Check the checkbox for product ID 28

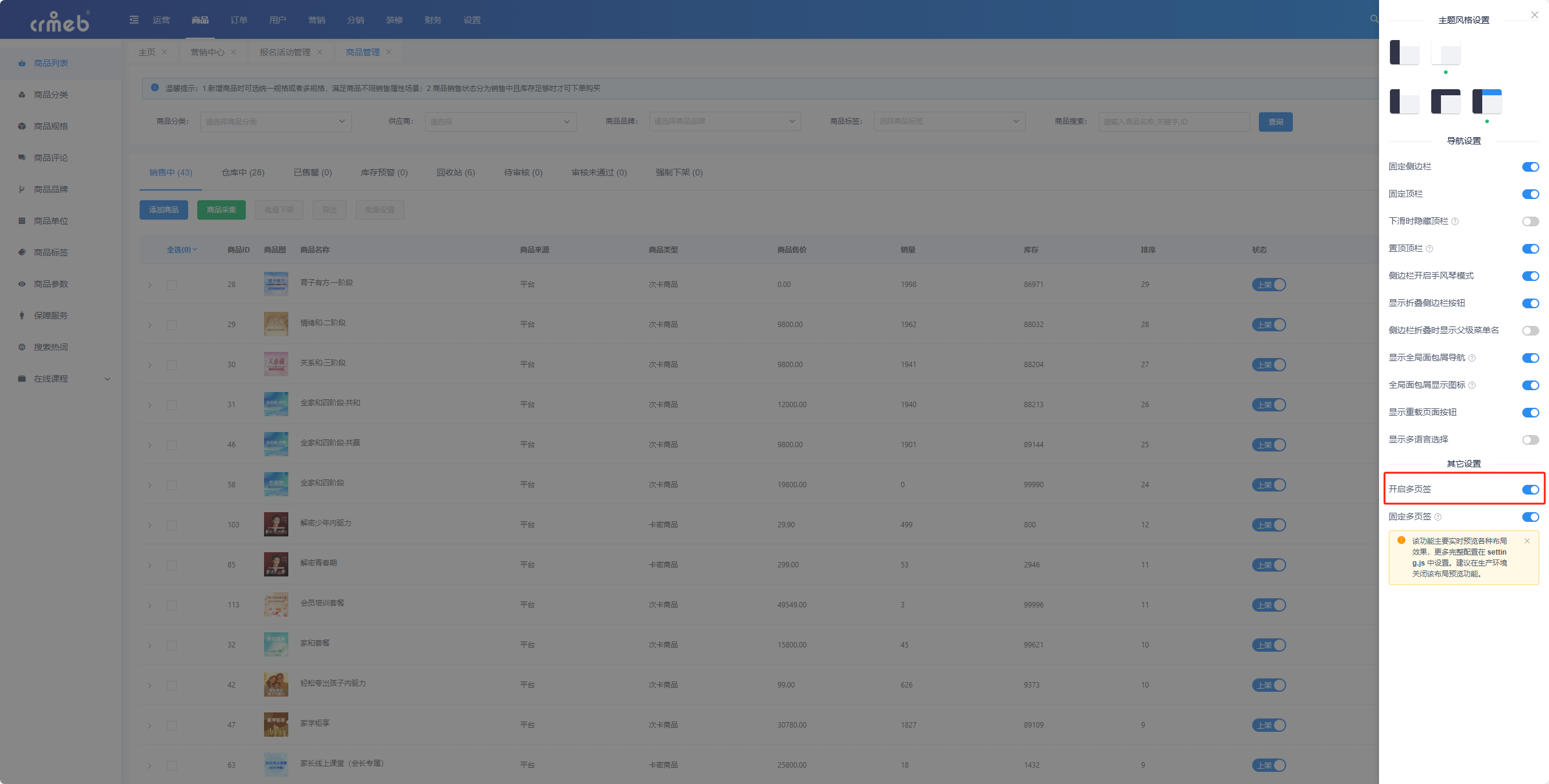pos(172,285)
